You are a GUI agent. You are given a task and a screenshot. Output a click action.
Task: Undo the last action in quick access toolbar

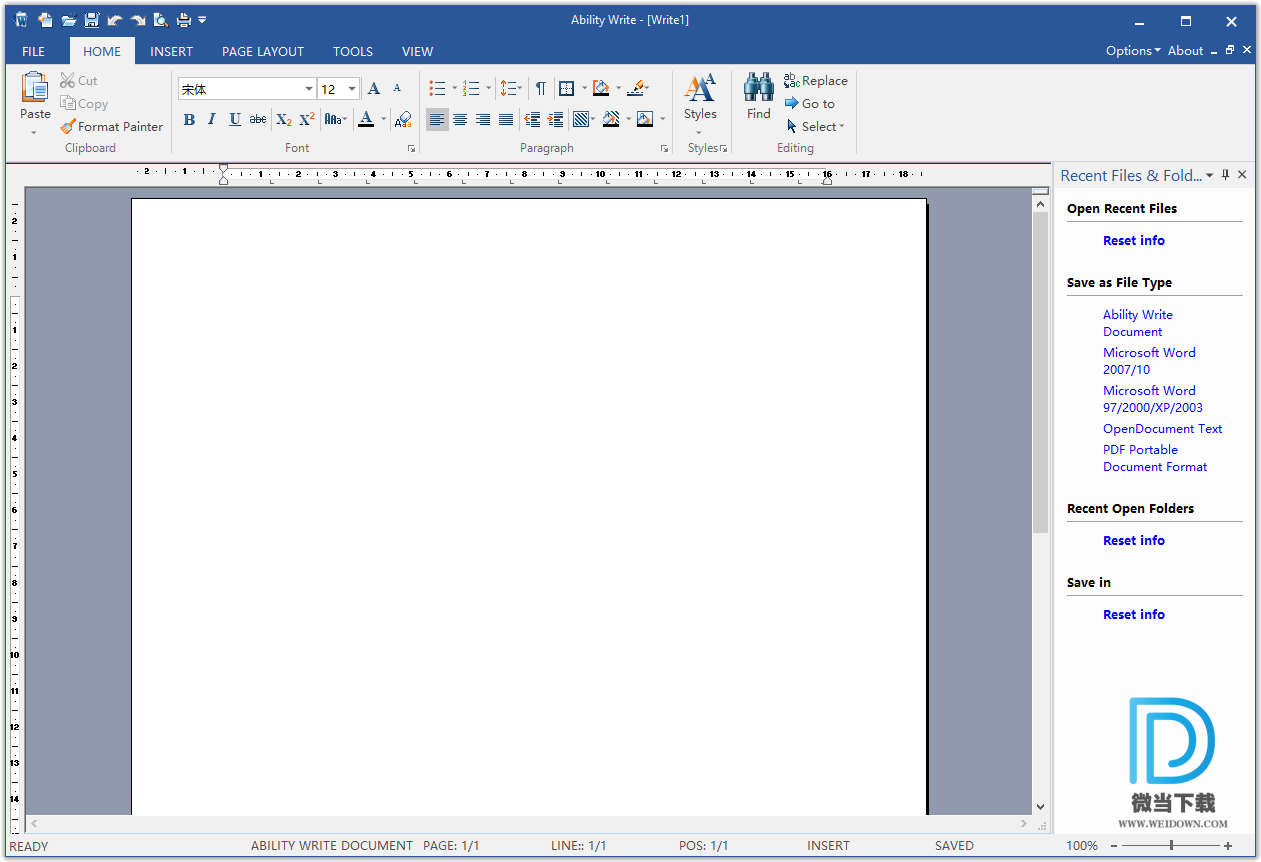click(x=115, y=20)
